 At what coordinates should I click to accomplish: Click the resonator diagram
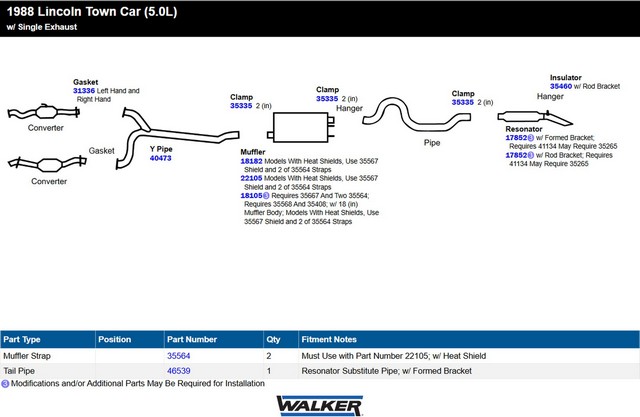point(535,117)
